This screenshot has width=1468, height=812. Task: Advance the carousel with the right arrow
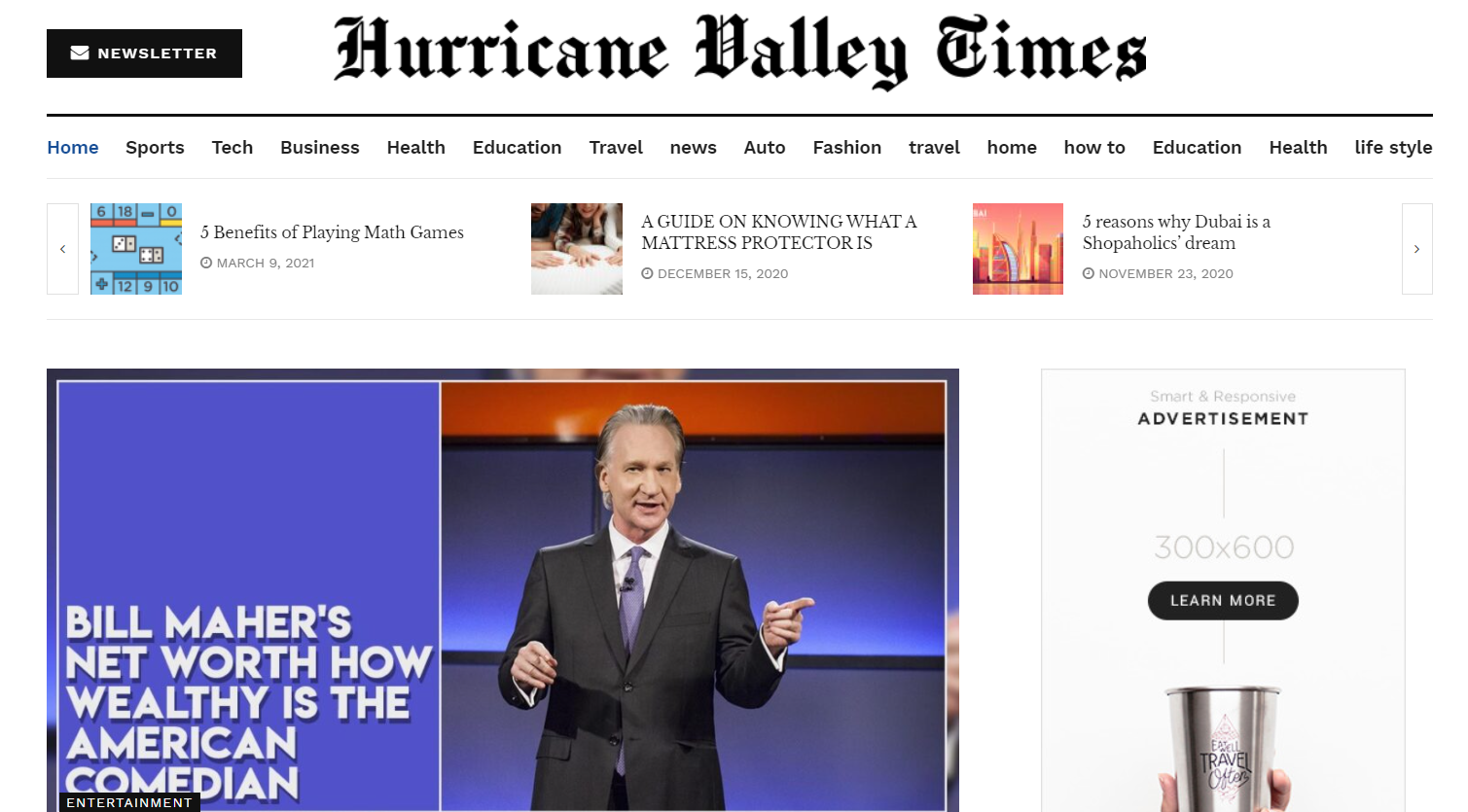1416,249
